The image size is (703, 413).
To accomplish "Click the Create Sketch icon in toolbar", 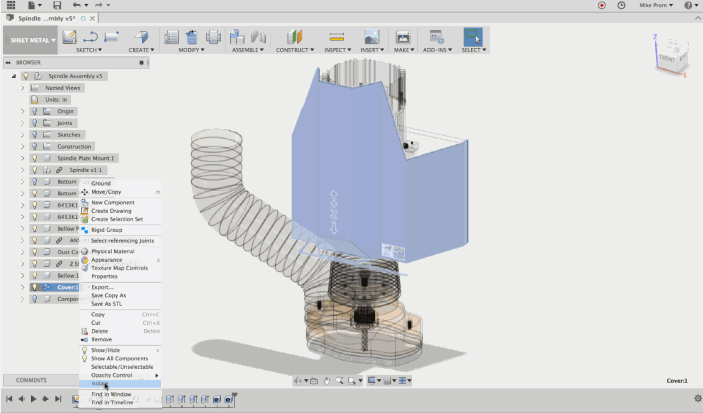I will (x=70, y=37).
